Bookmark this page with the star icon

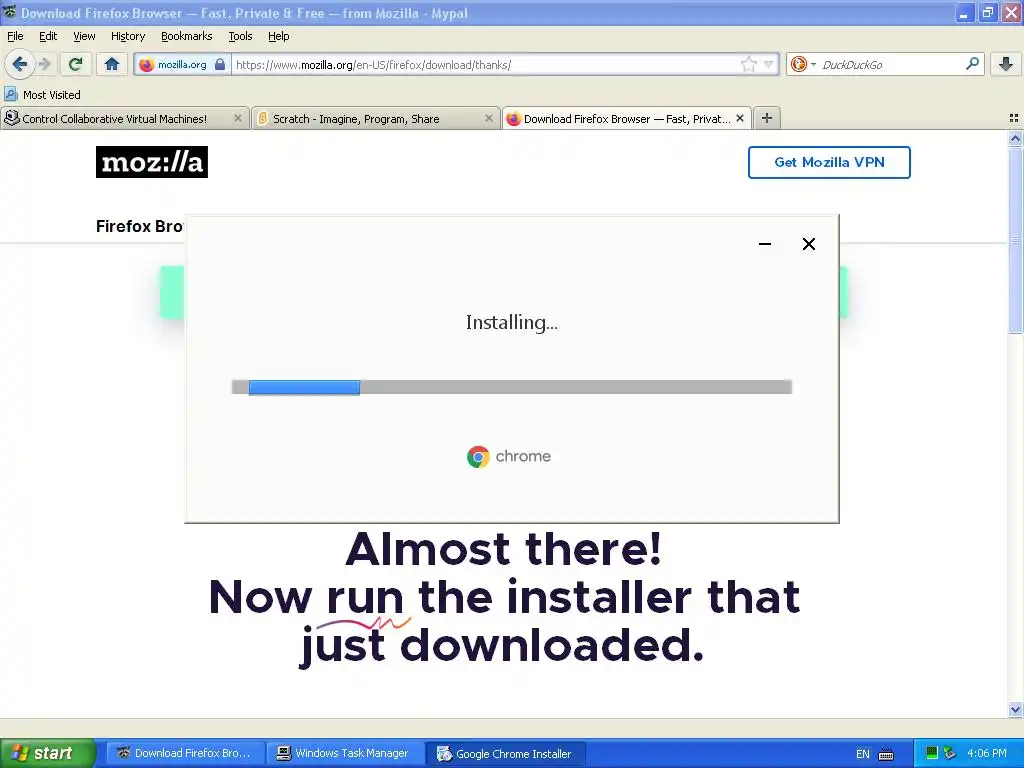point(748,64)
